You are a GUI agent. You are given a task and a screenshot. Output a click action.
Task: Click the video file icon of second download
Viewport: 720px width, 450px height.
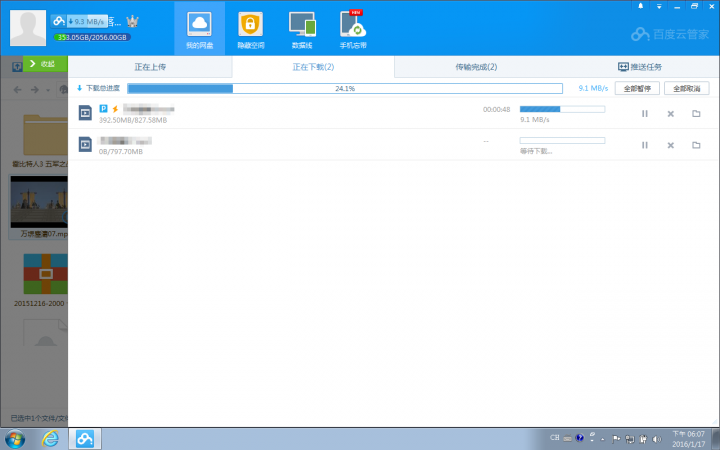click(x=85, y=145)
